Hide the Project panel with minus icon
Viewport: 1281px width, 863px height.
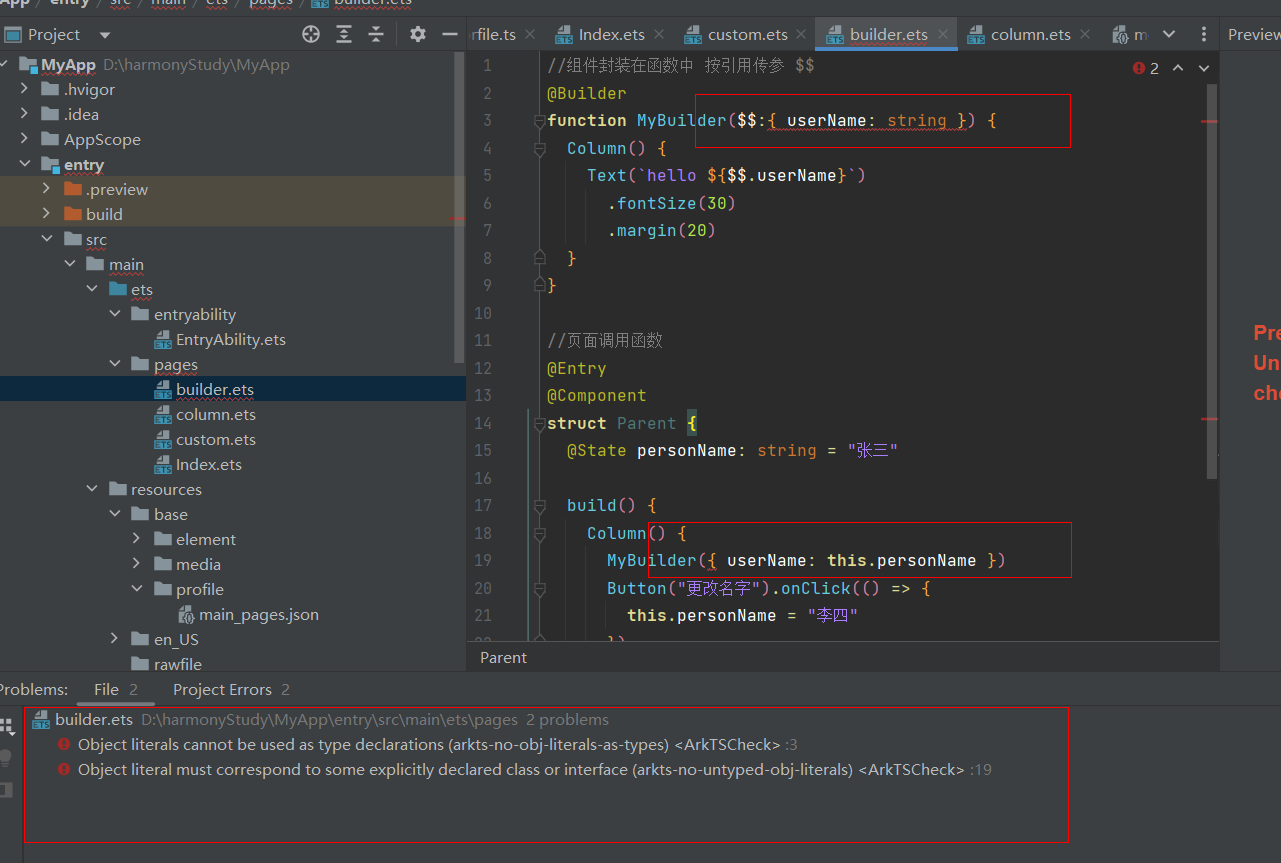[450, 34]
